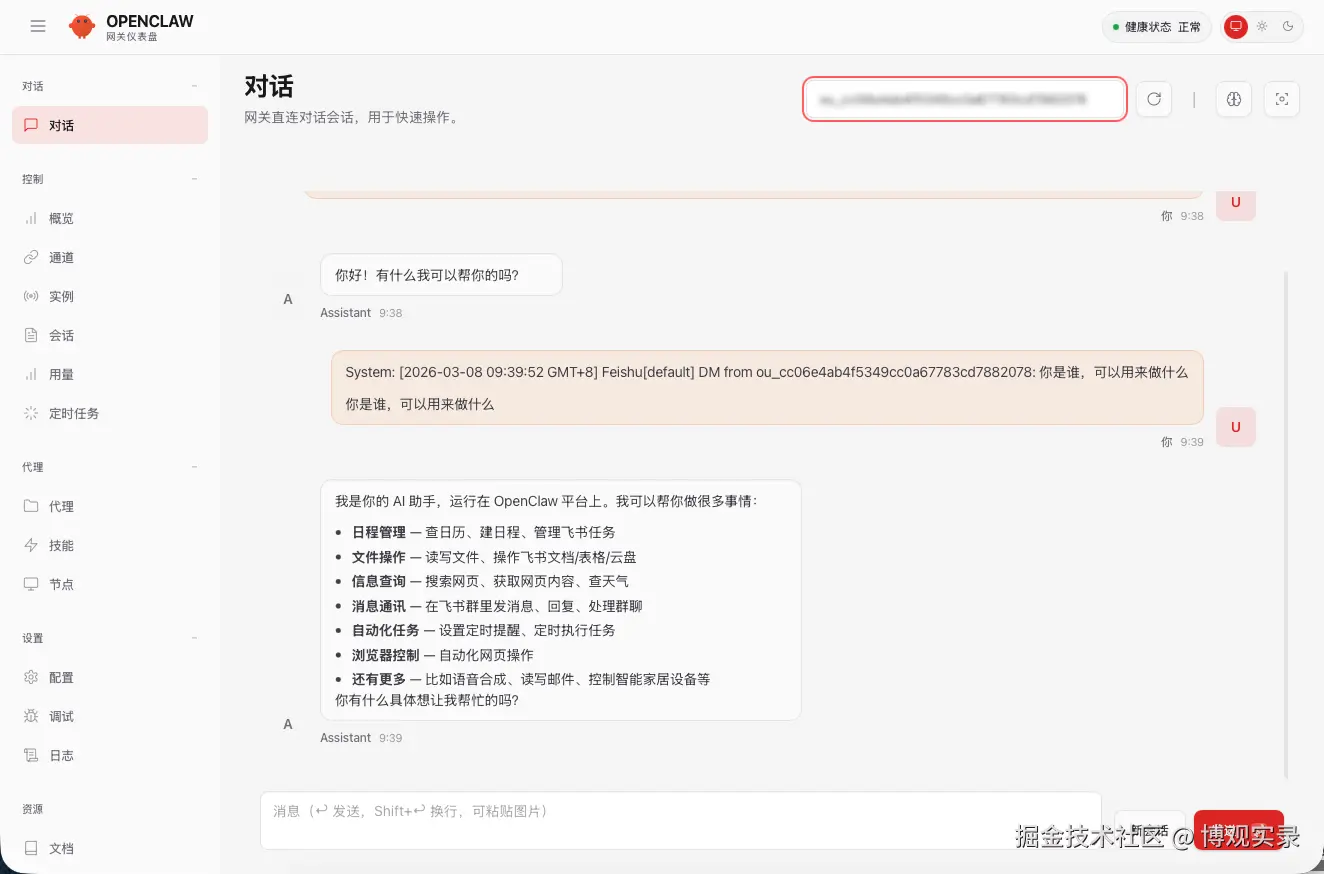Open the 定时任务 scheduled tasks spinner icon
The image size is (1324, 874).
pyautogui.click(x=31, y=413)
